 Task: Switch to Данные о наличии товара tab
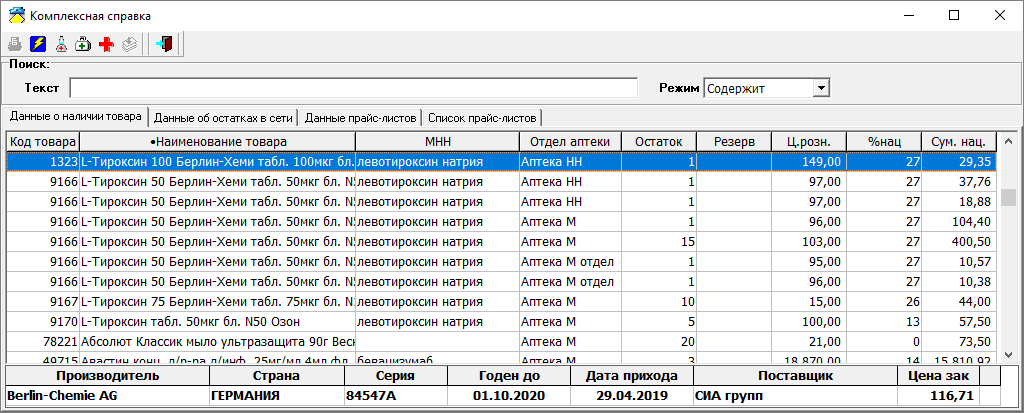[75, 117]
